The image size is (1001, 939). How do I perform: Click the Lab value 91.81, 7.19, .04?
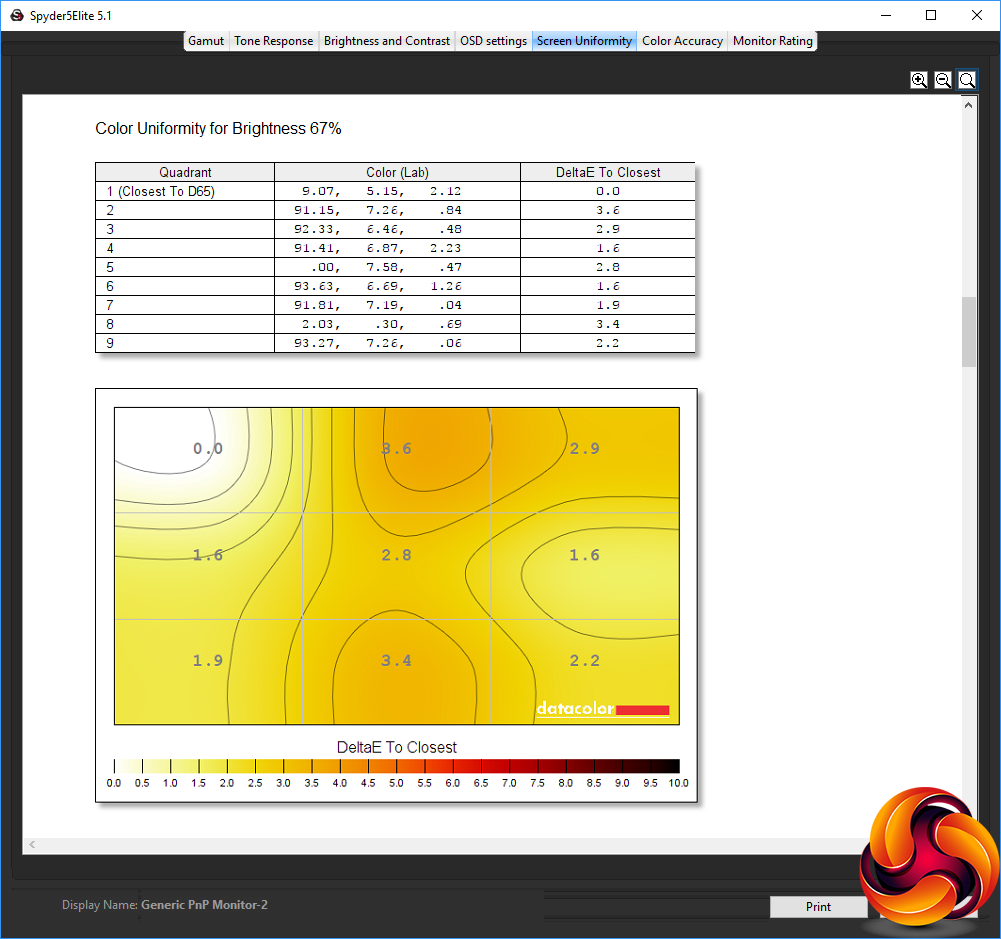click(378, 305)
